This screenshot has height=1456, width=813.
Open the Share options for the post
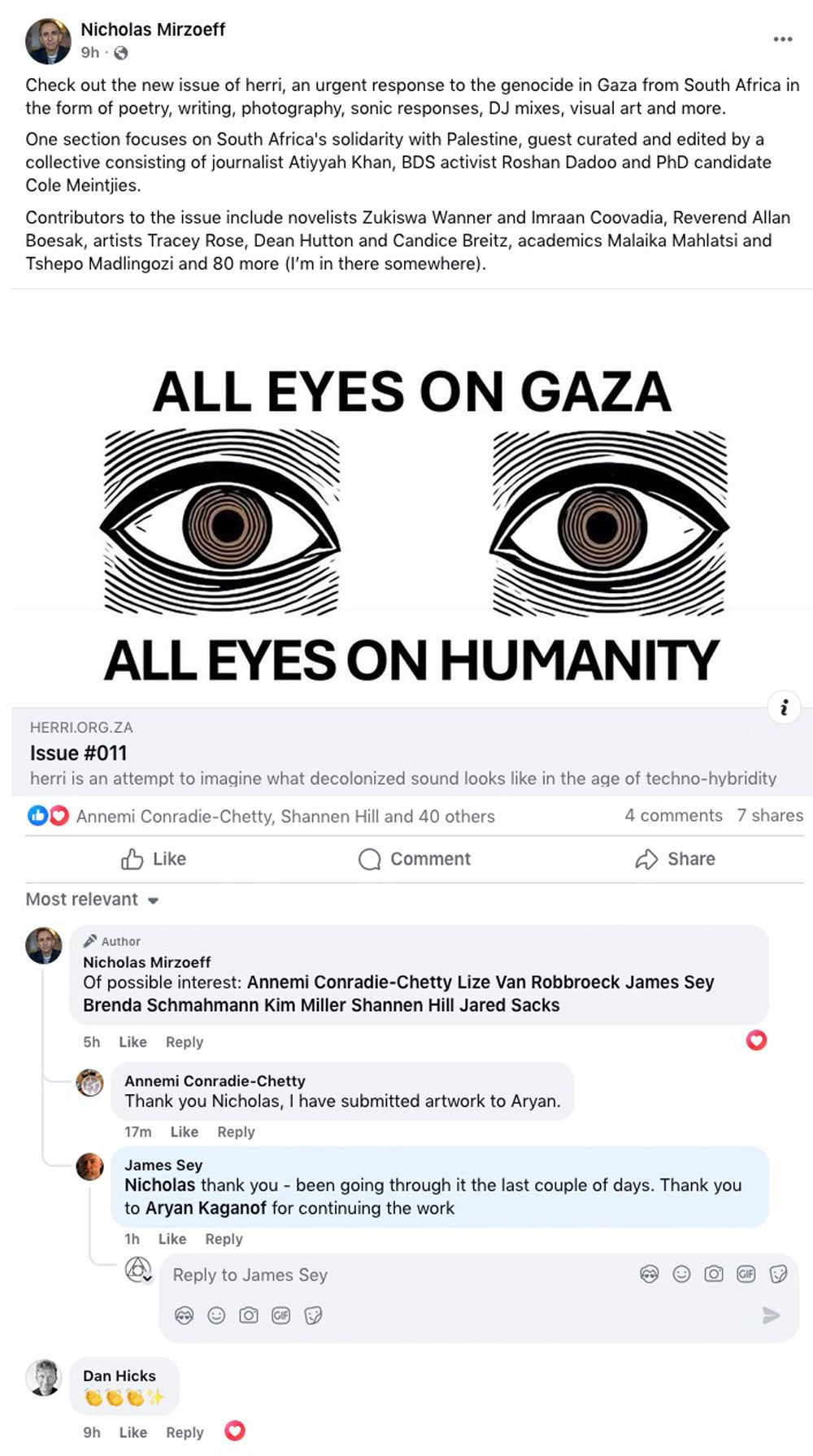(675, 859)
